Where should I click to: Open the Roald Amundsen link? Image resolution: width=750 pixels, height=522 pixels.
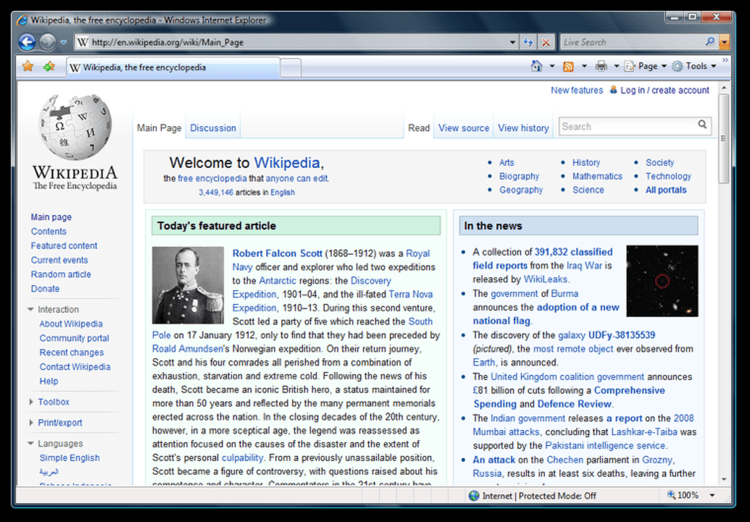(x=188, y=348)
